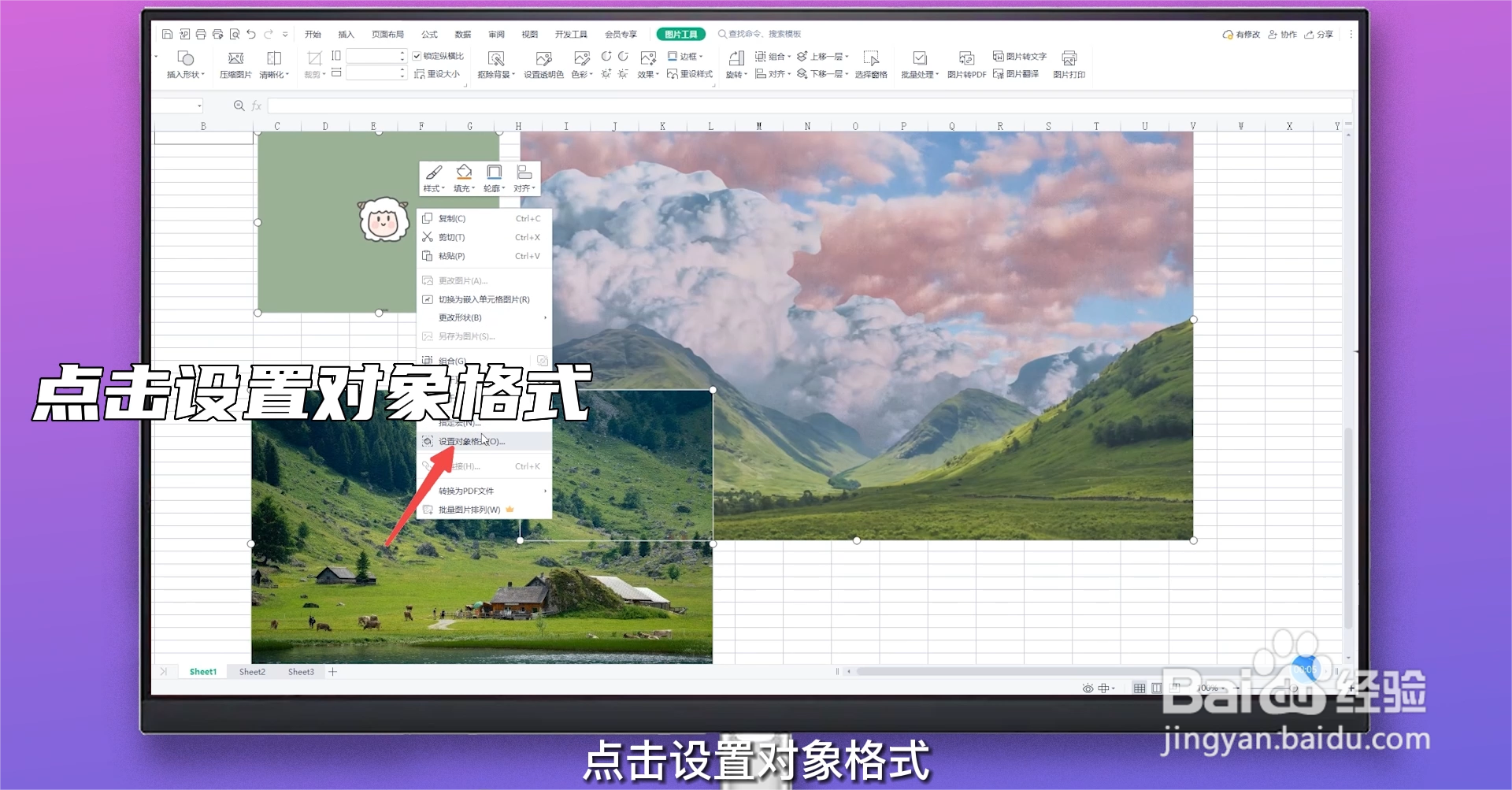Screen dimensions: 1512x790
Task: Open 样式 in floating mini toolbar
Action: pos(434,179)
